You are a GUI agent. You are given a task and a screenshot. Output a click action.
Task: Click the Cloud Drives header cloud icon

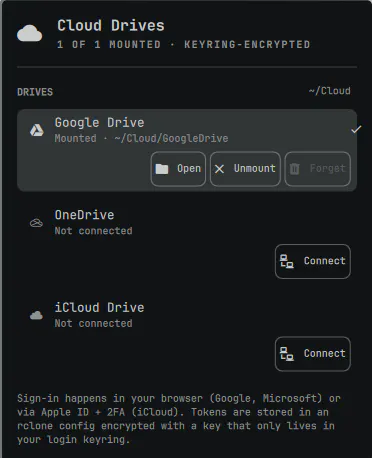pyautogui.click(x=30, y=33)
